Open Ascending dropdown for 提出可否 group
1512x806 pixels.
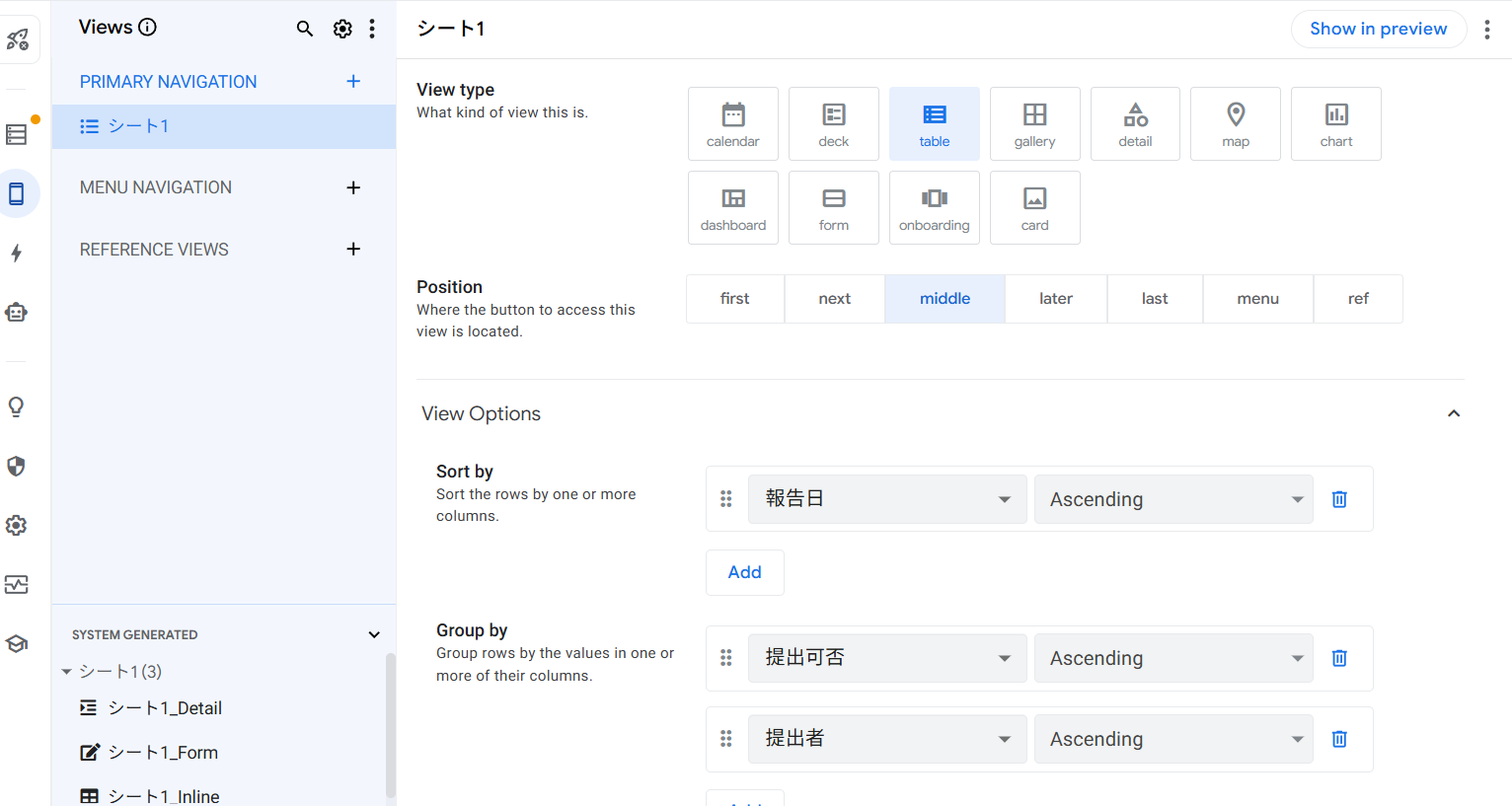point(1173,658)
